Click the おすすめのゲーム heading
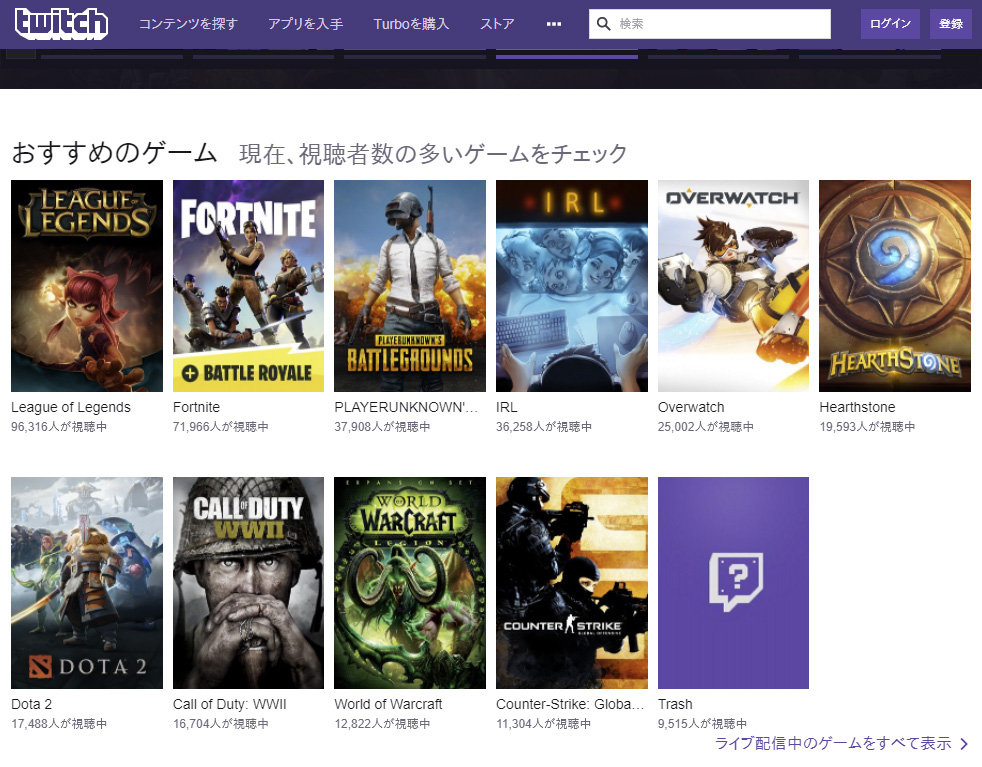Screen dimensions: 982x767 114,153
